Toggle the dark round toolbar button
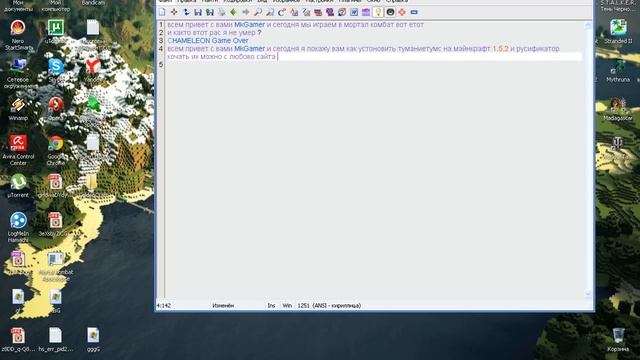The image size is (640, 360). click(390, 12)
